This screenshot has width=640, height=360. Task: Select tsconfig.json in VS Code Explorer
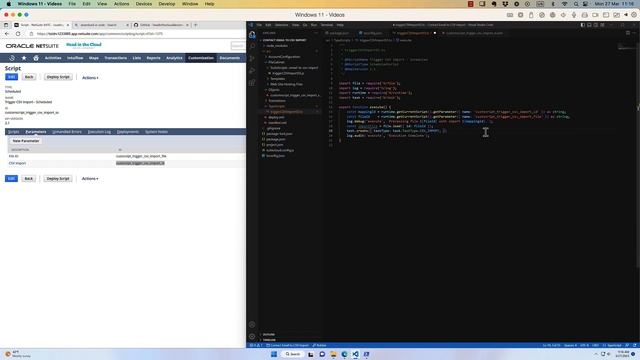tap(276, 156)
